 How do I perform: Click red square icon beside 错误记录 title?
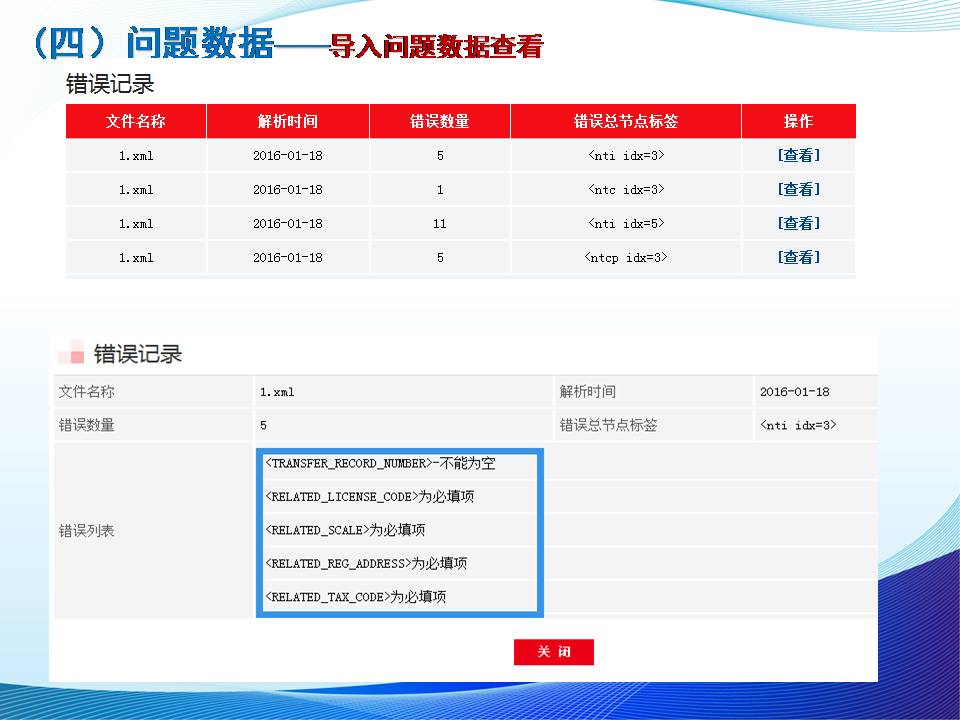[71, 353]
